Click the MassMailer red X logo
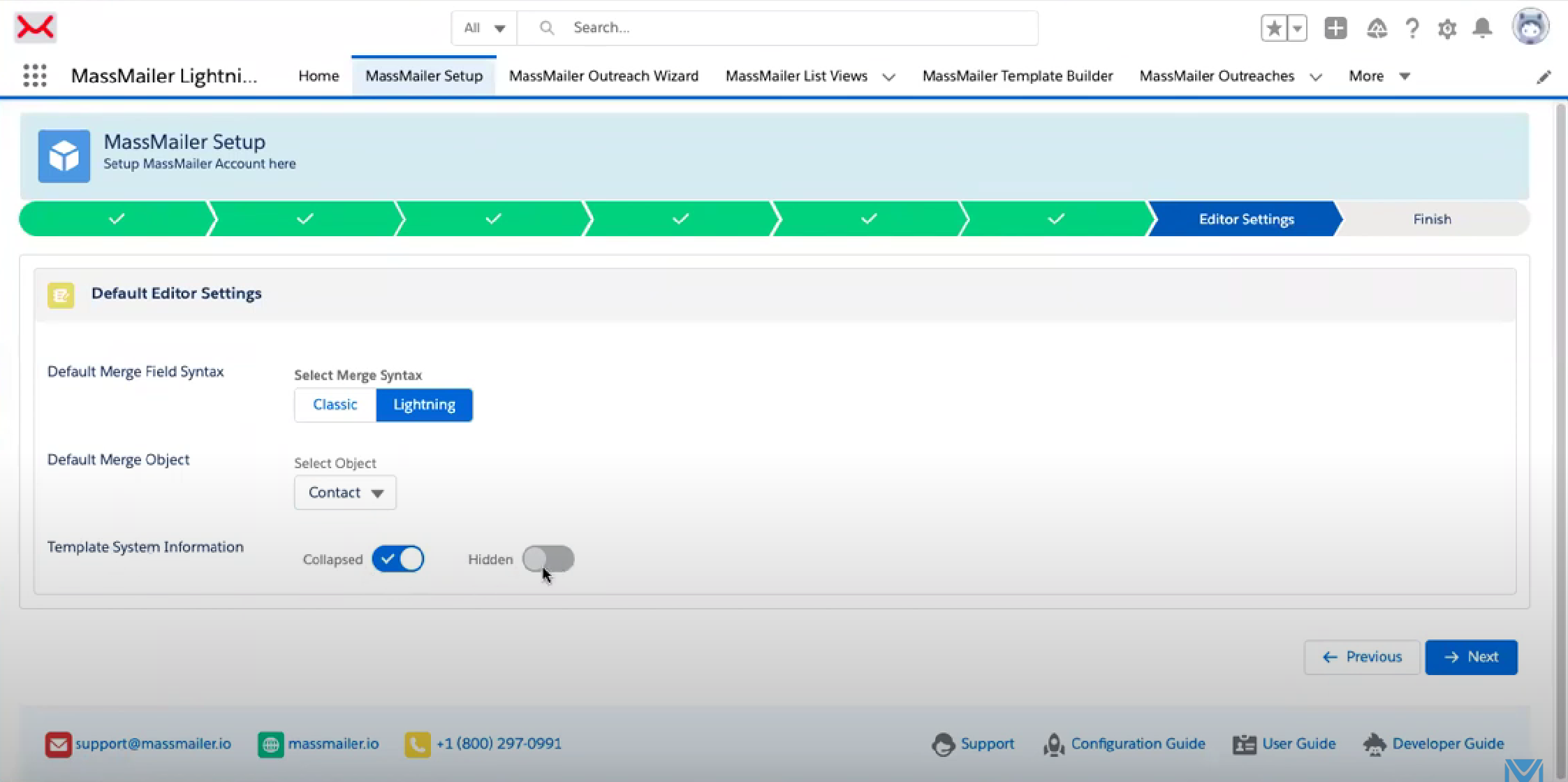 (x=35, y=27)
